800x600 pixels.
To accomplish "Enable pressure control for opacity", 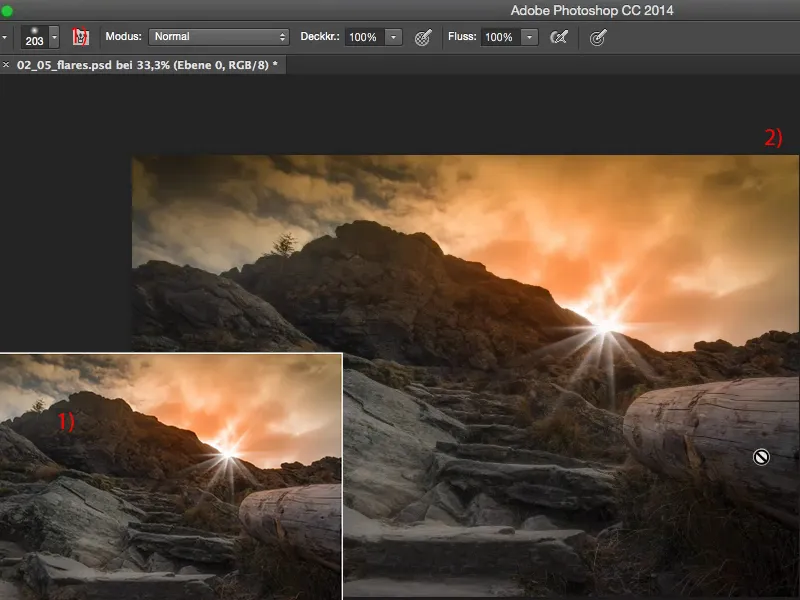I will [423, 37].
